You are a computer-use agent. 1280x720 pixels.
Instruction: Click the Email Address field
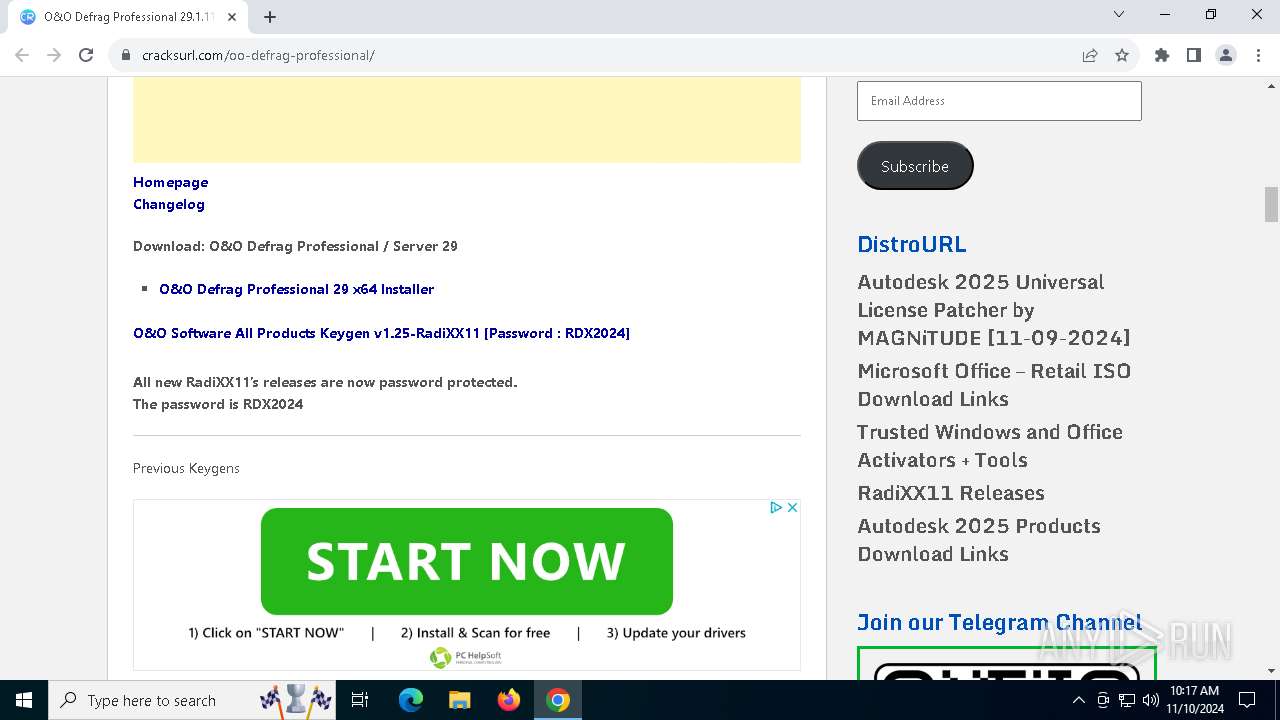pos(999,101)
